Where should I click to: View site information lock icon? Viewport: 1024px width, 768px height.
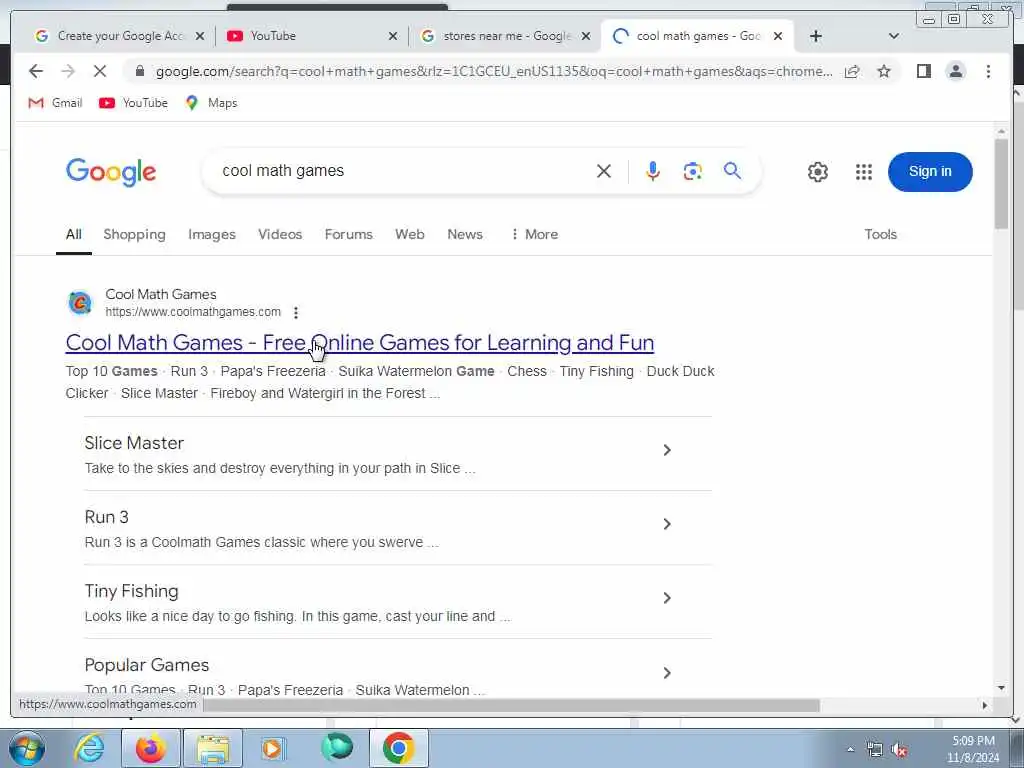coord(139,71)
